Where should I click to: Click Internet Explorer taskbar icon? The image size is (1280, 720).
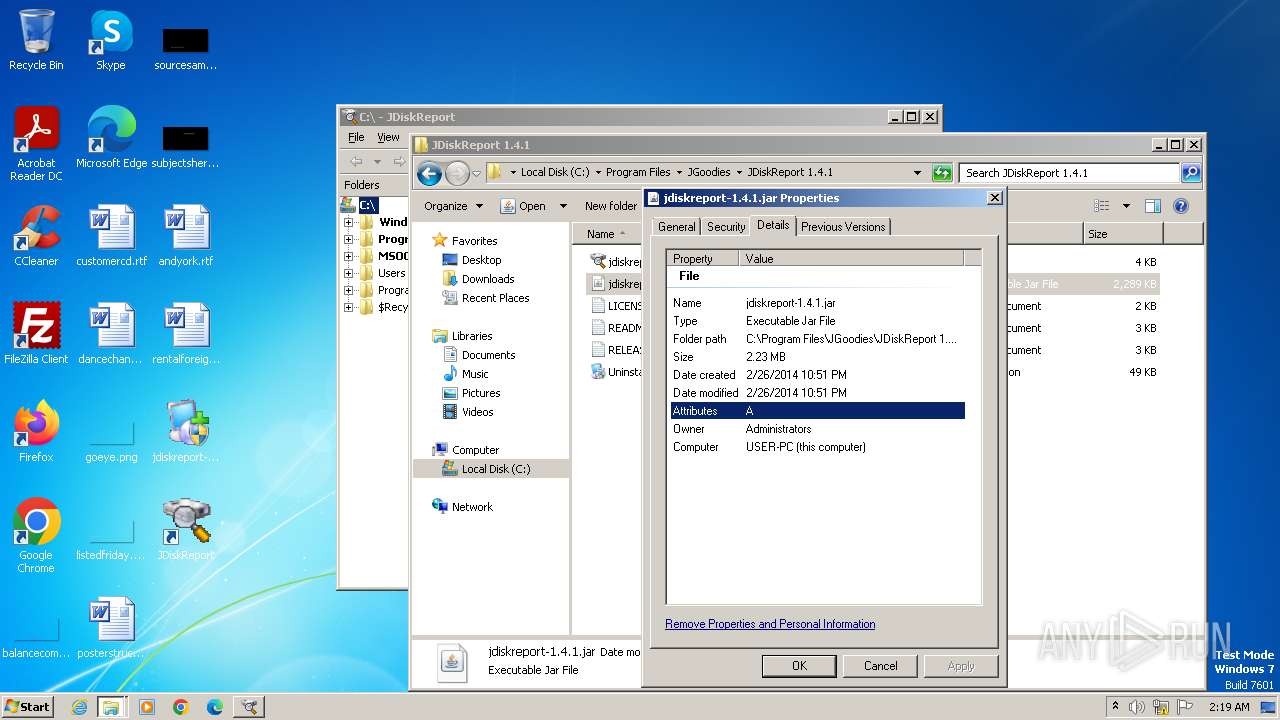[x=79, y=707]
